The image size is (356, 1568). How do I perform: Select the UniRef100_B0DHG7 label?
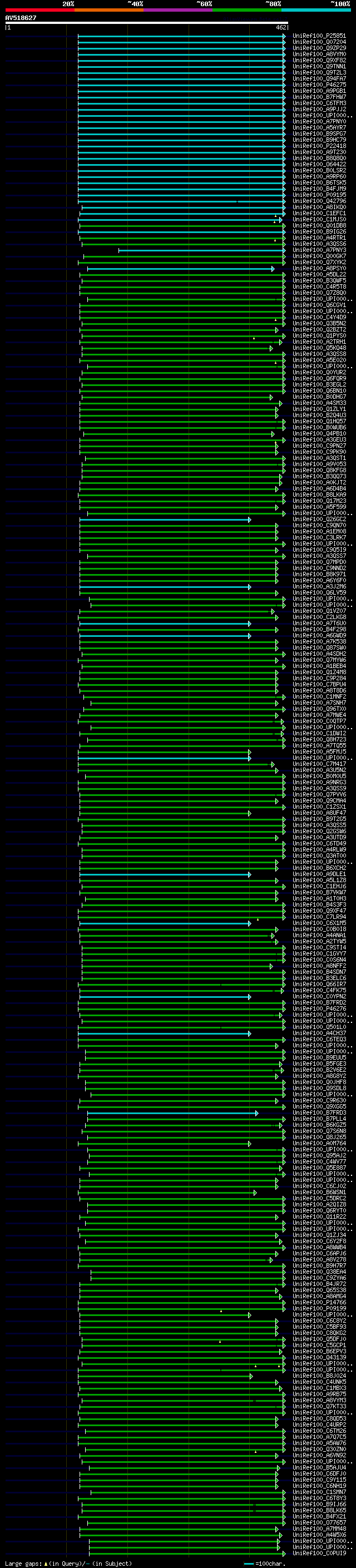tap(319, 397)
